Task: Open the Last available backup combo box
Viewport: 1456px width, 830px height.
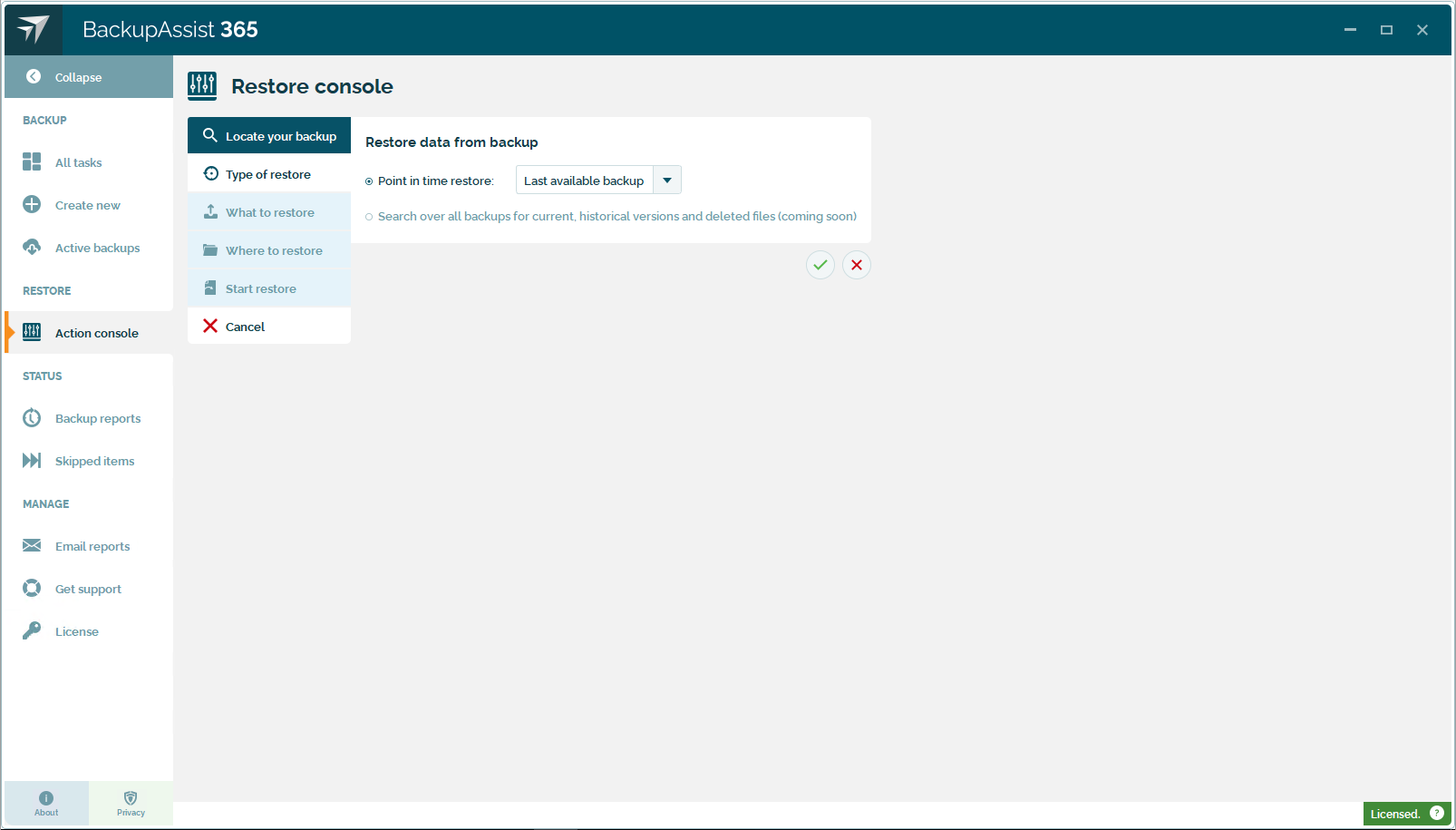Action: [598, 180]
